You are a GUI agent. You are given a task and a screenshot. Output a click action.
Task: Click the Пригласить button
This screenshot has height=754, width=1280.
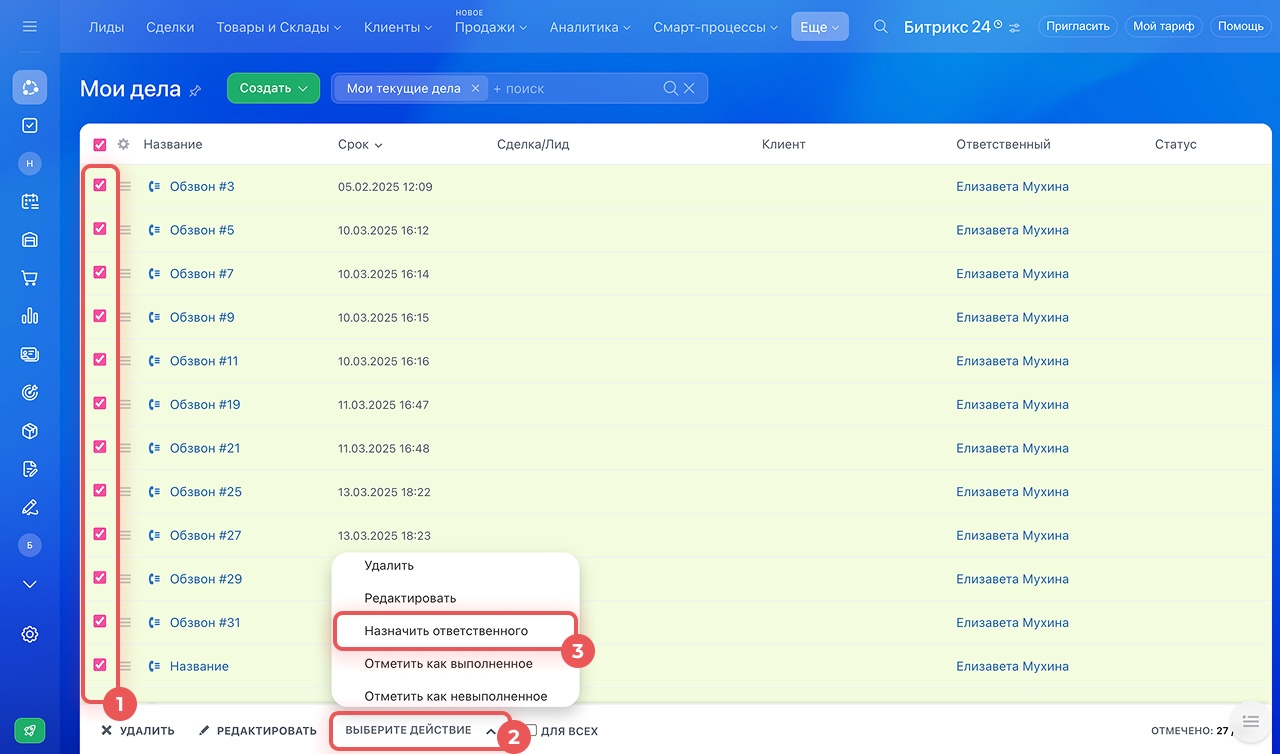coord(1078,27)
